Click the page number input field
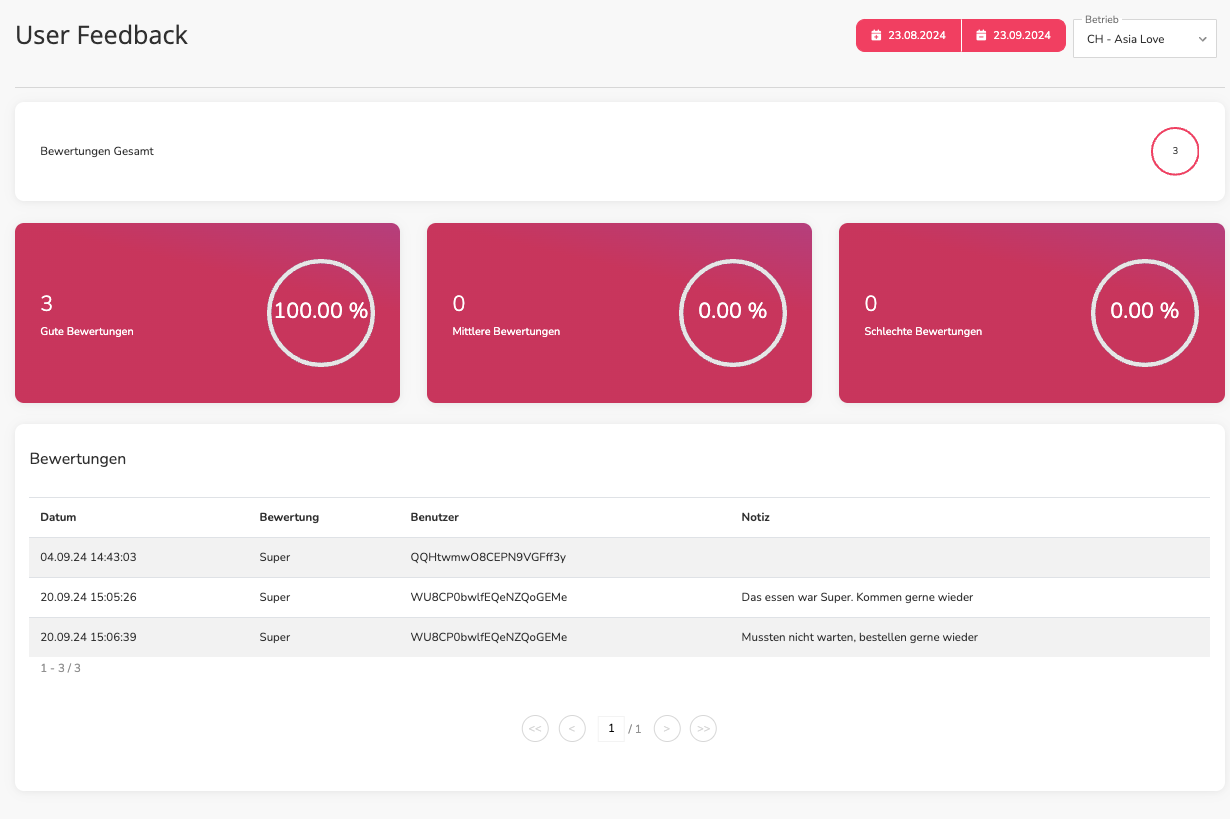The image size is (1230, 819). [611, 729]
